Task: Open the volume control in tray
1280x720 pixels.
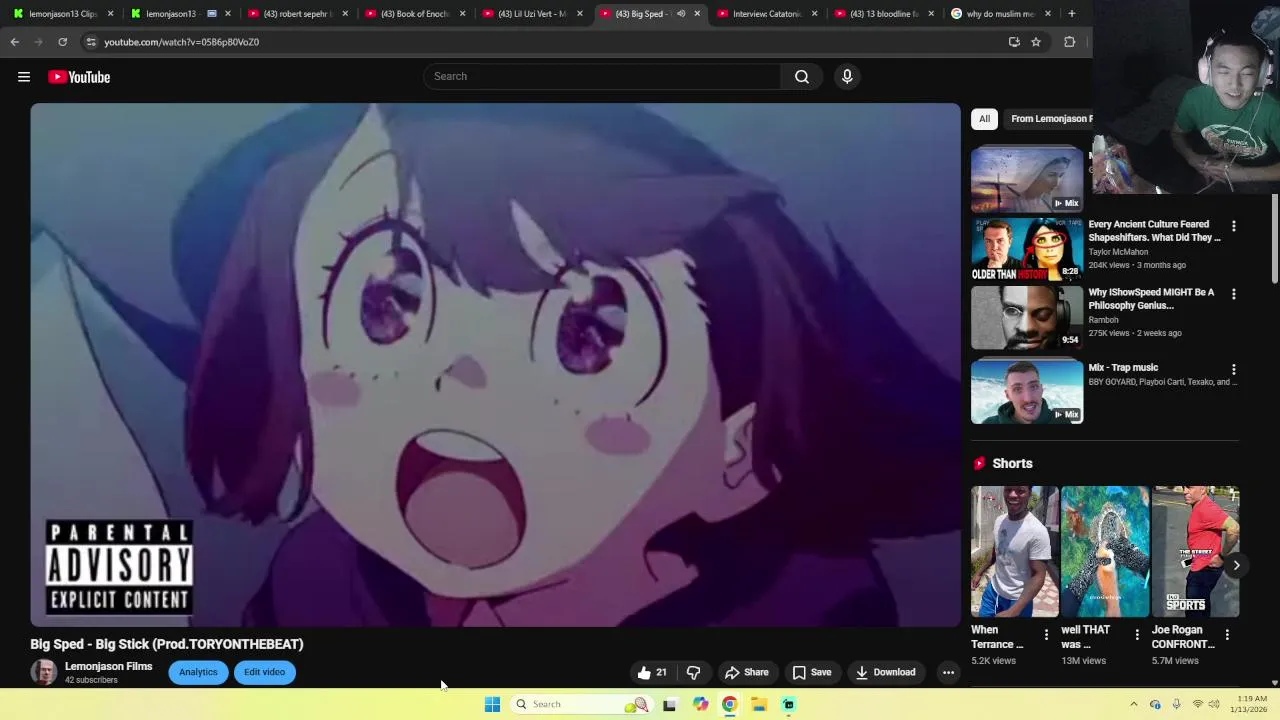Action: pyautogui.click(x=1214, y=704)
